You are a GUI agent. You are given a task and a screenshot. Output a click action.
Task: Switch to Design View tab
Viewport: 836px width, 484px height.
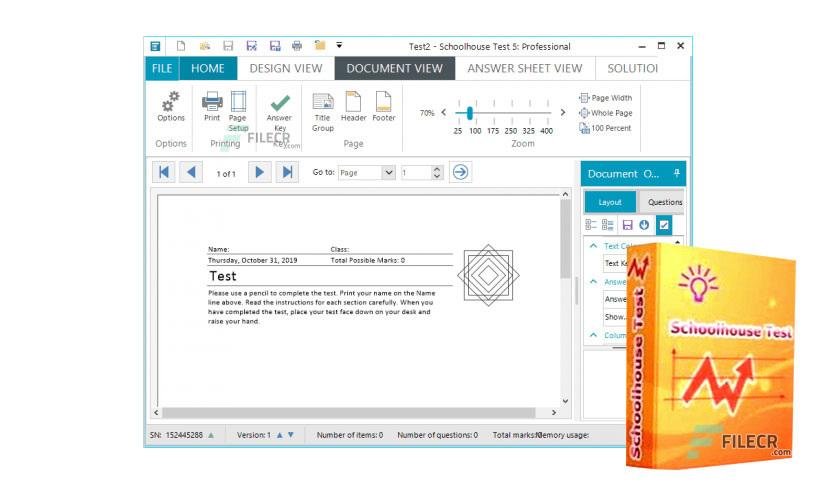click(x=286, y=68)
